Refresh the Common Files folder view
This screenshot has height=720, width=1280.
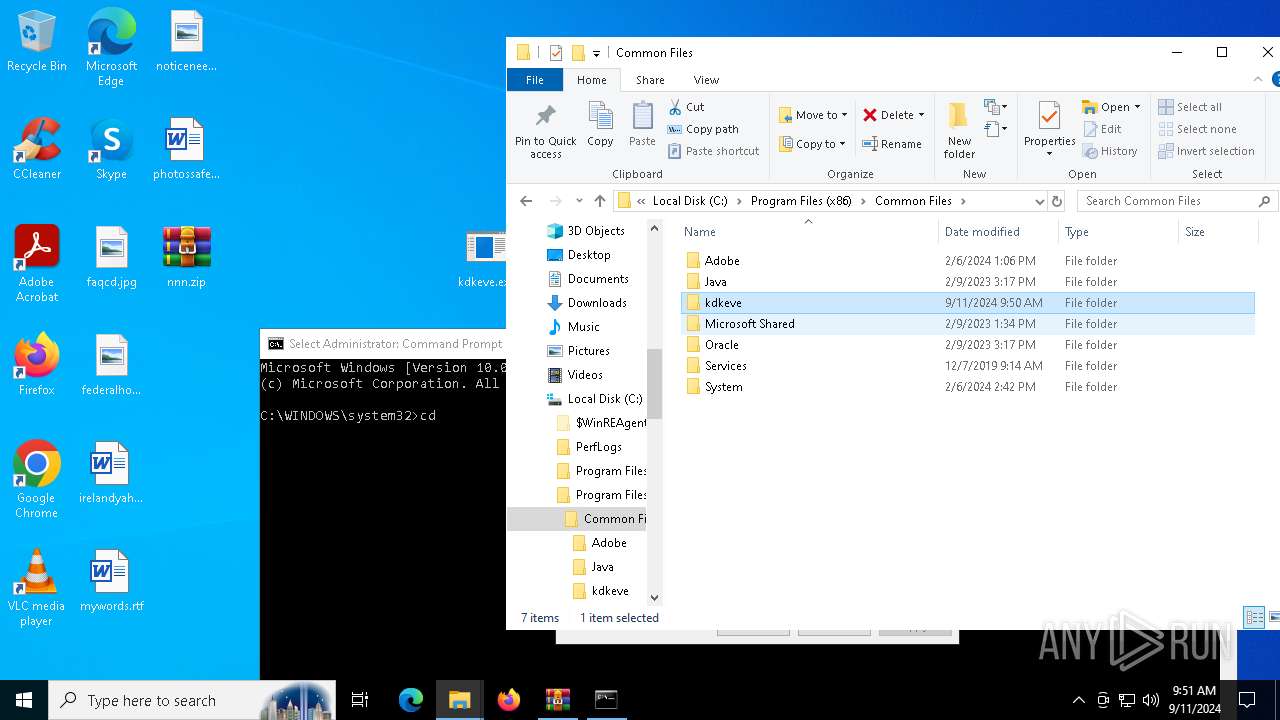pos(1057,201)
